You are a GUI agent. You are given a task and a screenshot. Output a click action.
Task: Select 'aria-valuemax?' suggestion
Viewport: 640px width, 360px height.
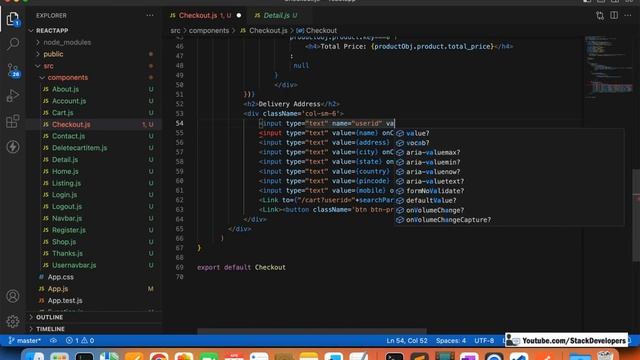pos(509,152)
